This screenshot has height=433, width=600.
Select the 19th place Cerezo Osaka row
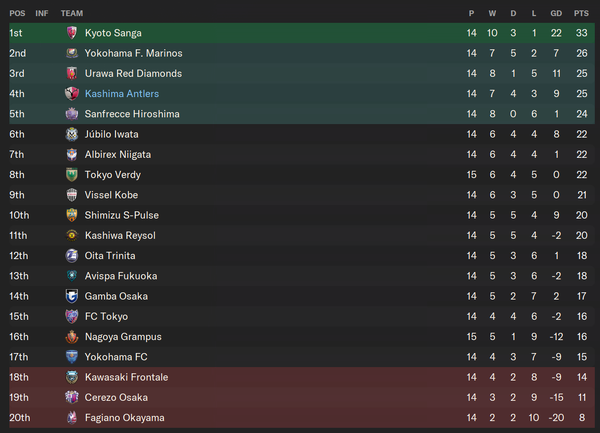302,397
